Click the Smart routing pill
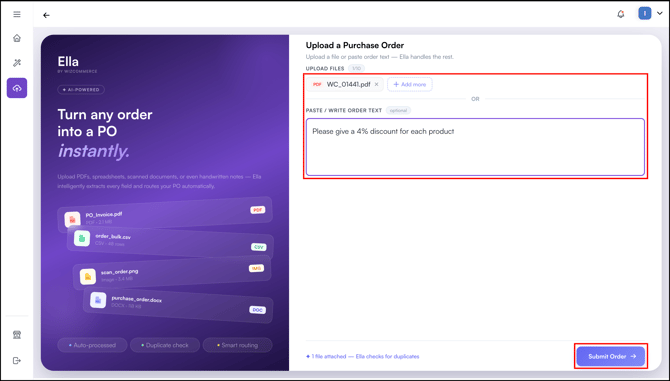The width and height of the screenshot is (670, 381). (x=238, y=345)
